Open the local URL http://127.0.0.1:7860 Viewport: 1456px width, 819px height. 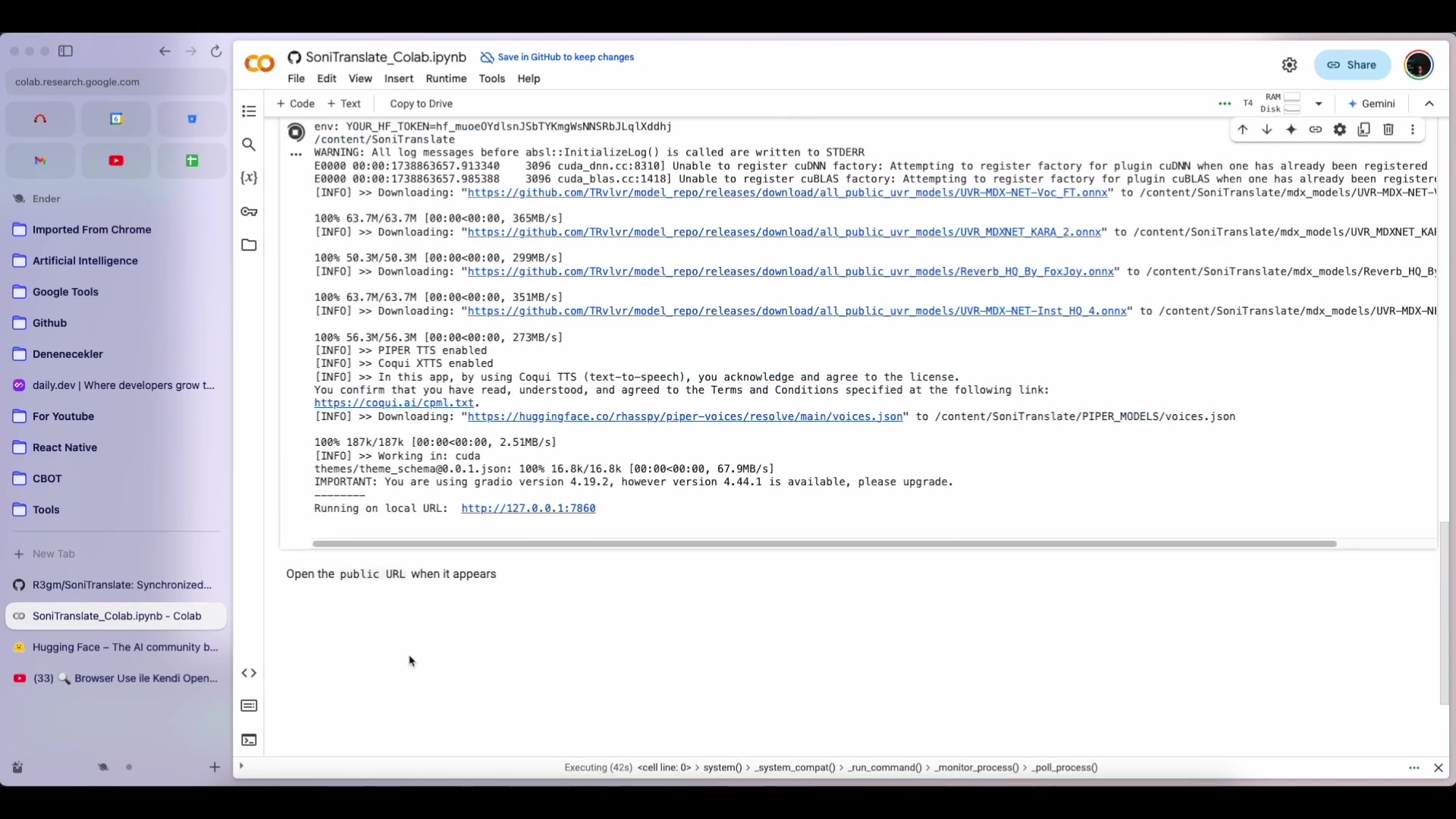click(x=529, y=509)
